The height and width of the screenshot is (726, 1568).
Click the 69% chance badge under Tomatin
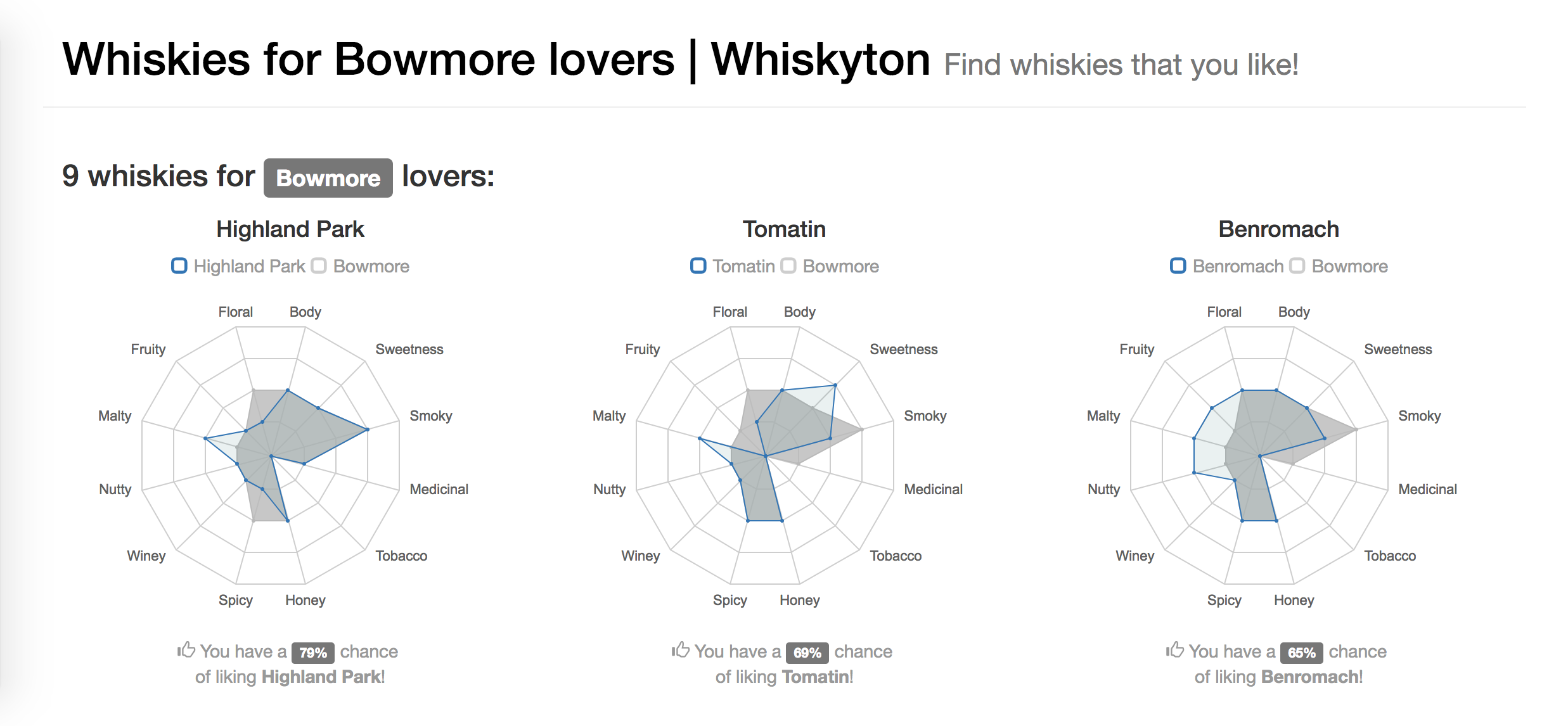click(806, 652)
